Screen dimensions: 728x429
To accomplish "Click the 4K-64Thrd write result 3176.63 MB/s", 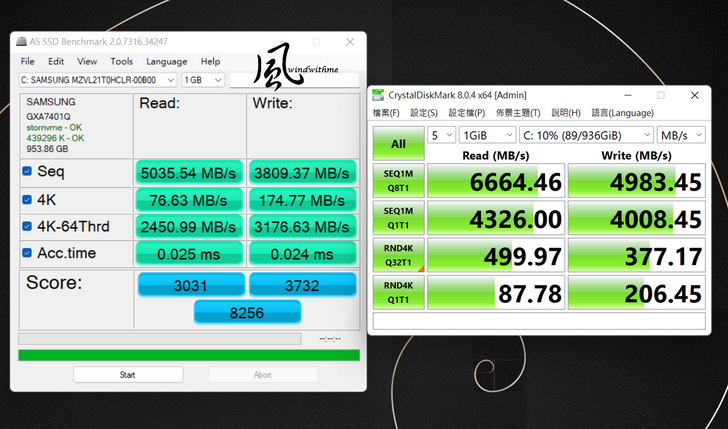I will point(302,227).
